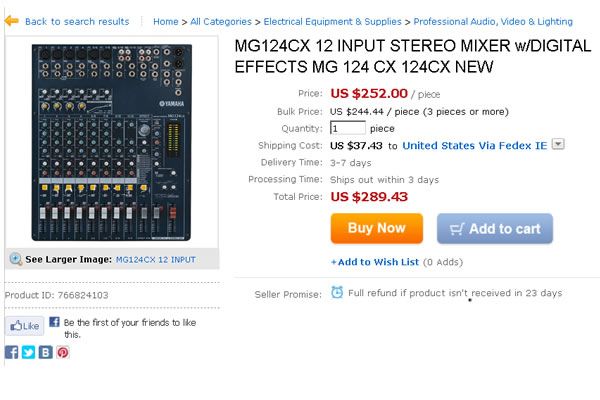Open All Categories breadcrumb
The height and width of the screenshot is (400, 600).
point(221,21)
